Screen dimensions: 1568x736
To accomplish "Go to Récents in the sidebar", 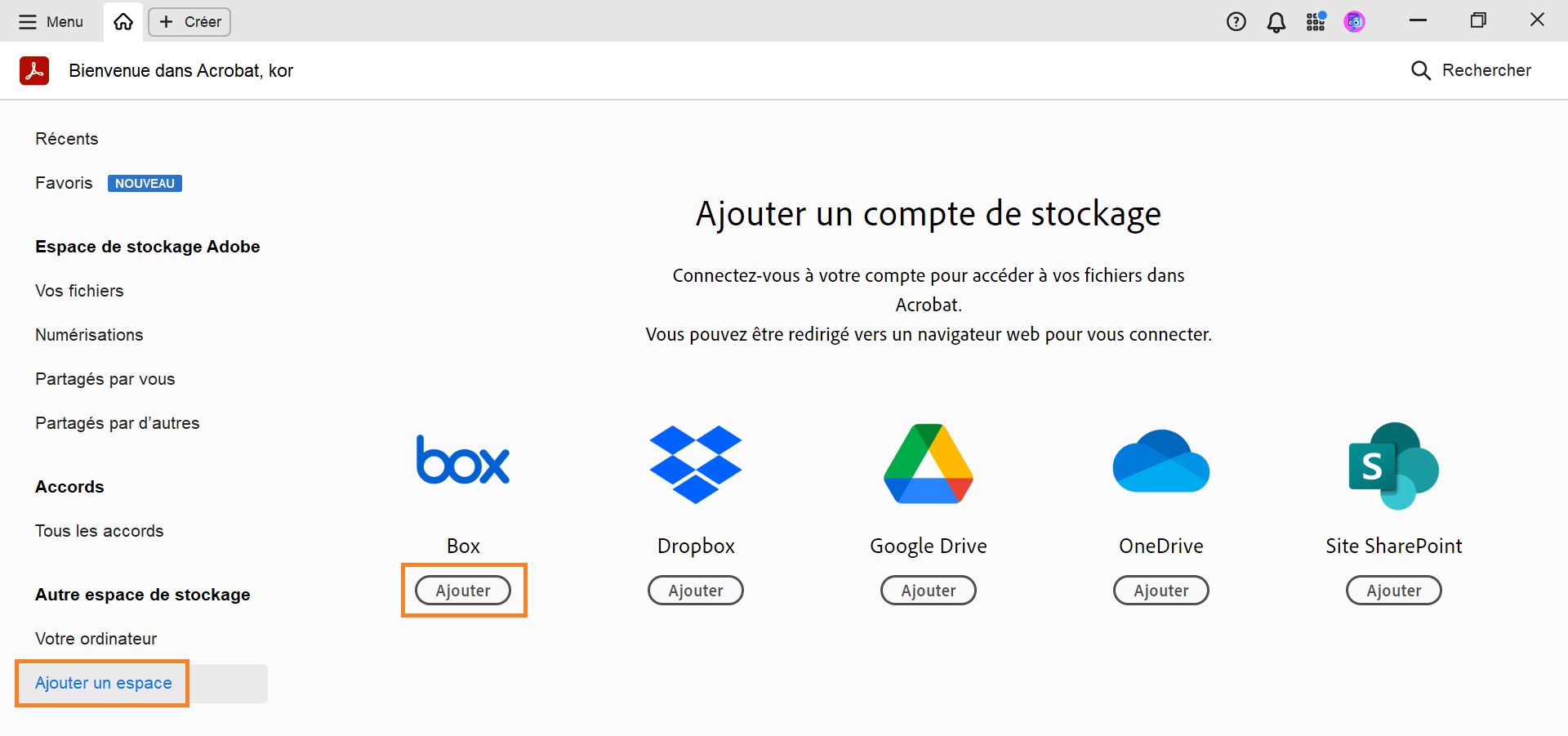I will (66, 138).
